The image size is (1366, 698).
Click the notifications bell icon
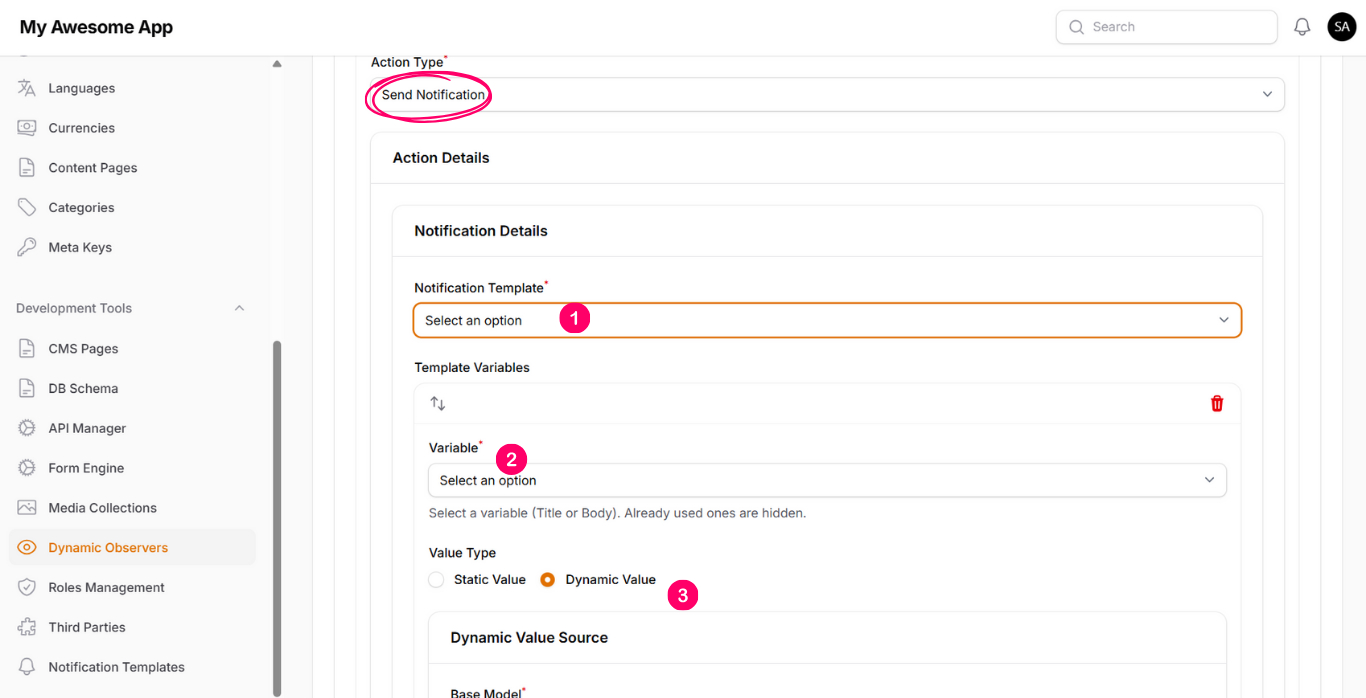1302,27
